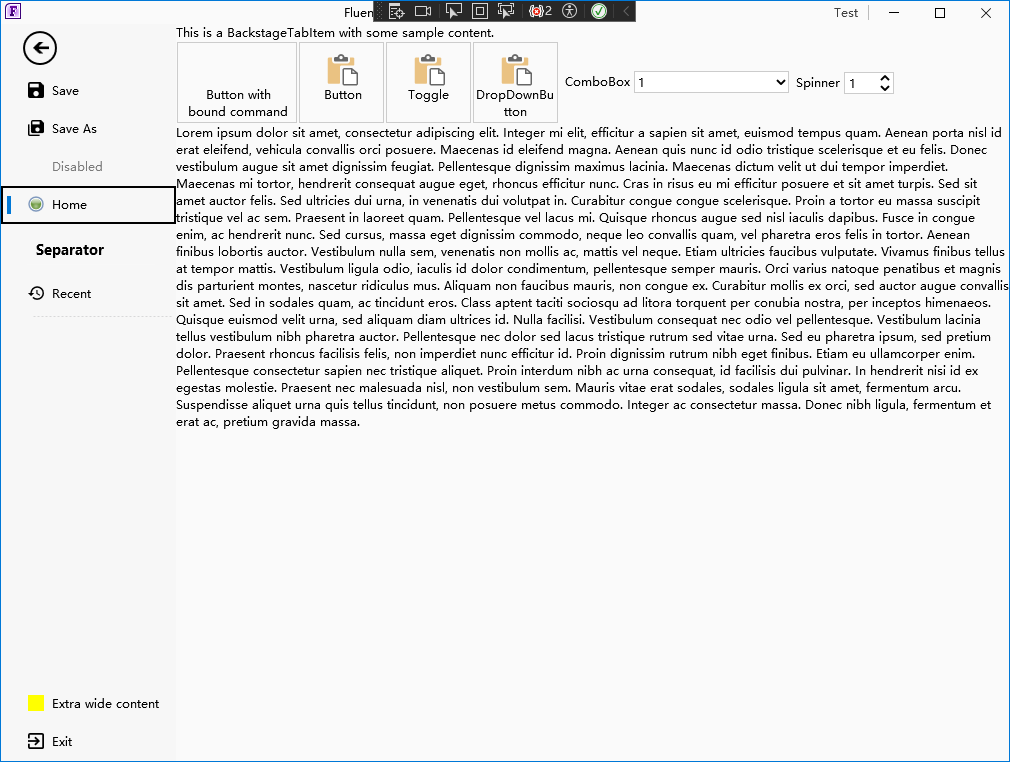Image resolution: width=1010 pixels, height=762 pixels.
Task: Expand the ComboBox dropdown
Action: [x=711, y=82]
